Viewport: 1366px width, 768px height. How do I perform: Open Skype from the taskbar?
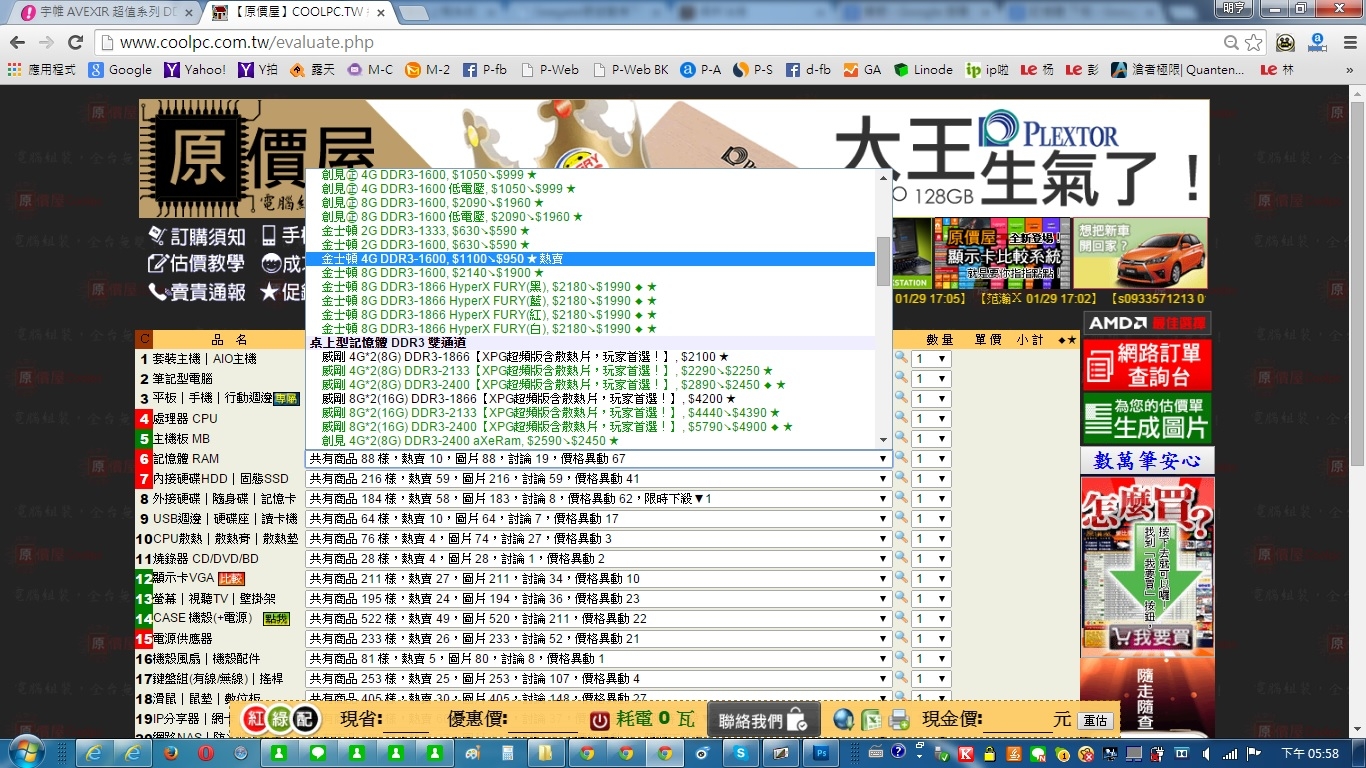click(741, 753)
